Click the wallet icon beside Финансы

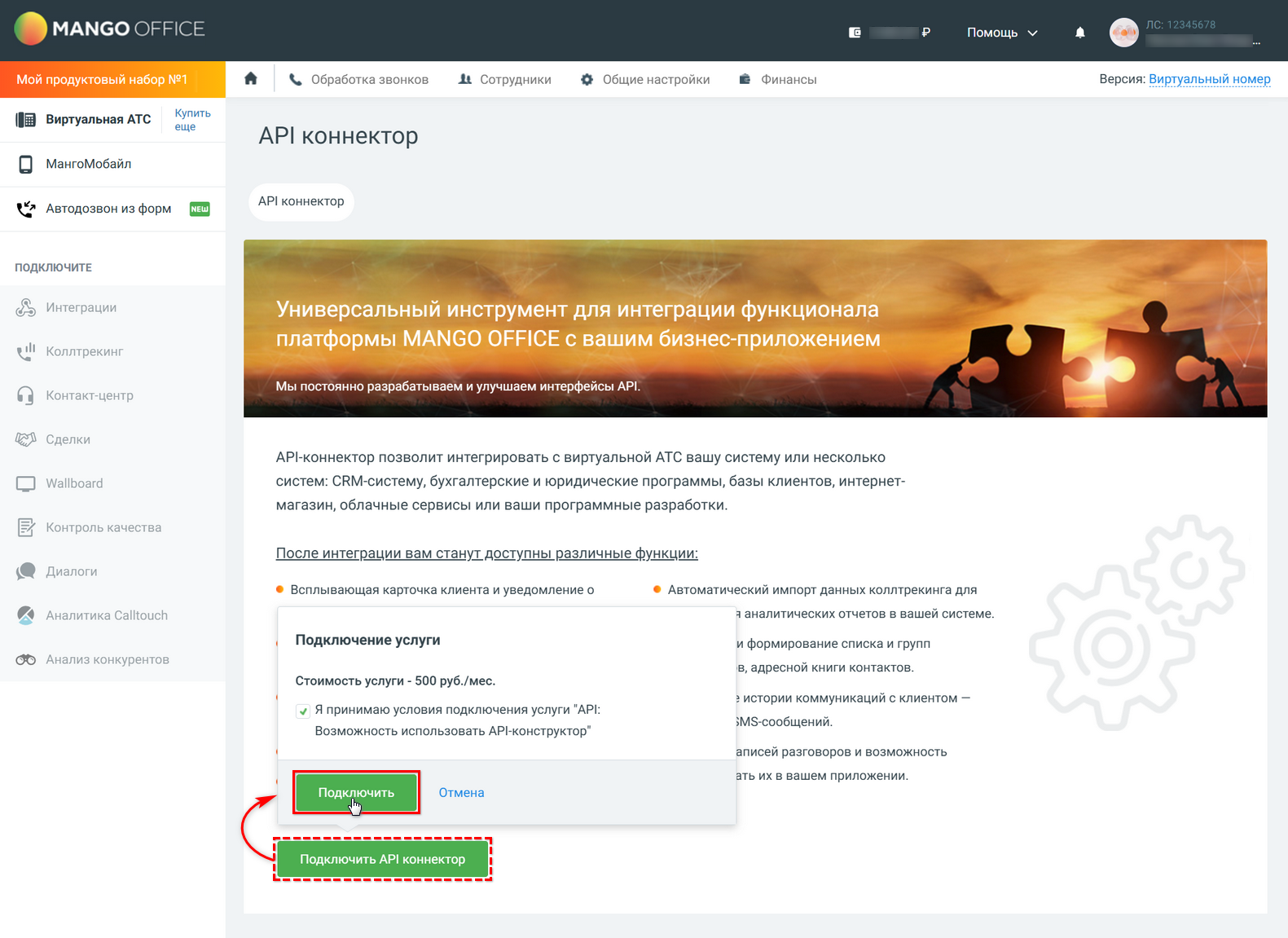click(x=745, y=79)
